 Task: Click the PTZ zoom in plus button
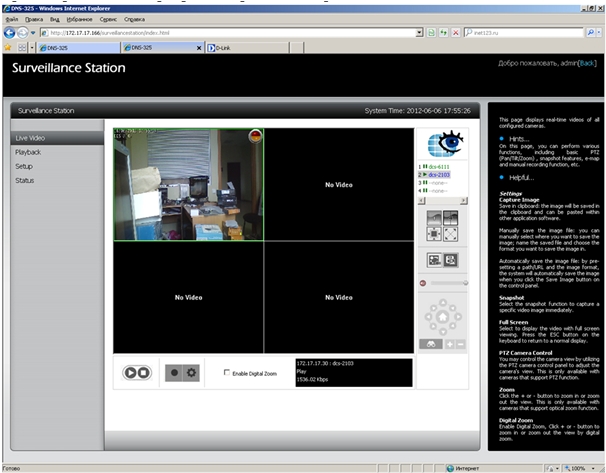[451, 344]
